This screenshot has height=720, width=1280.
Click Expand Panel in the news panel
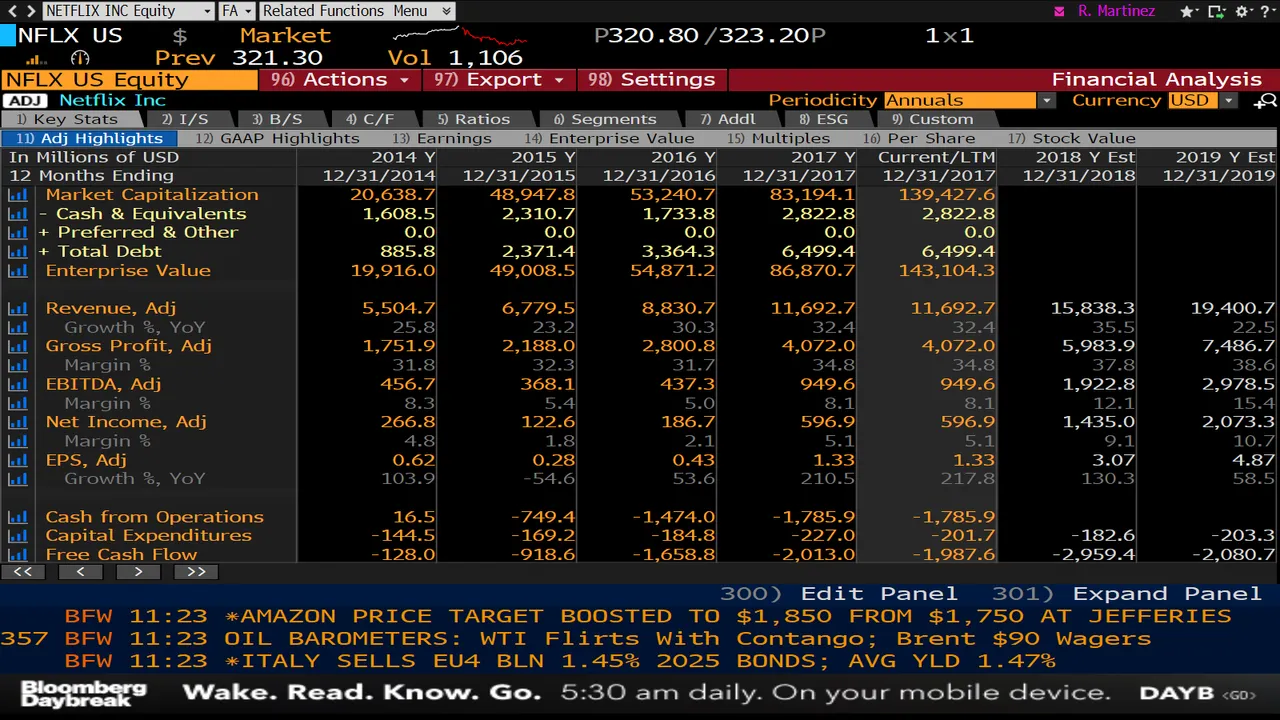point(1127,594)
